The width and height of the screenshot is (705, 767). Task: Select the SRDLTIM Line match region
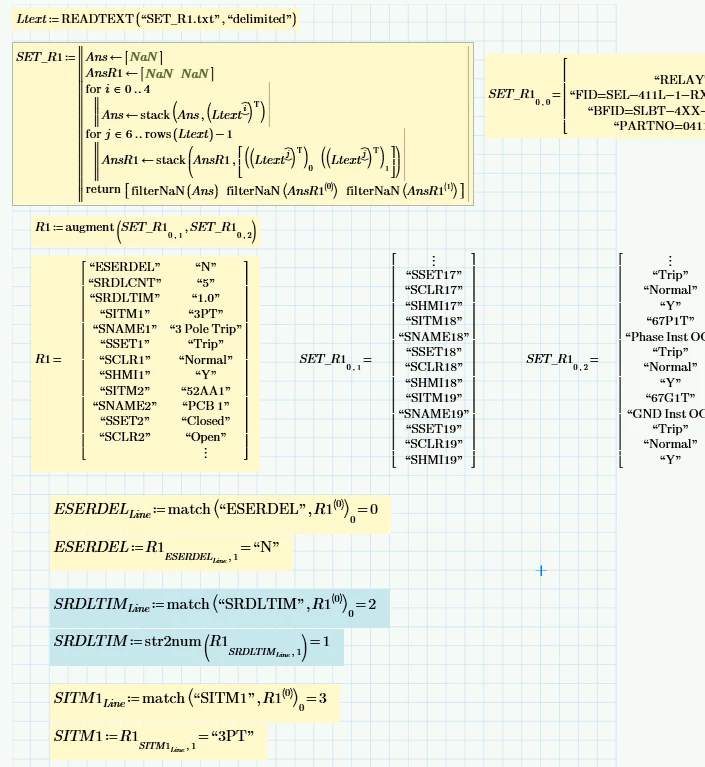tap(220, 608)
